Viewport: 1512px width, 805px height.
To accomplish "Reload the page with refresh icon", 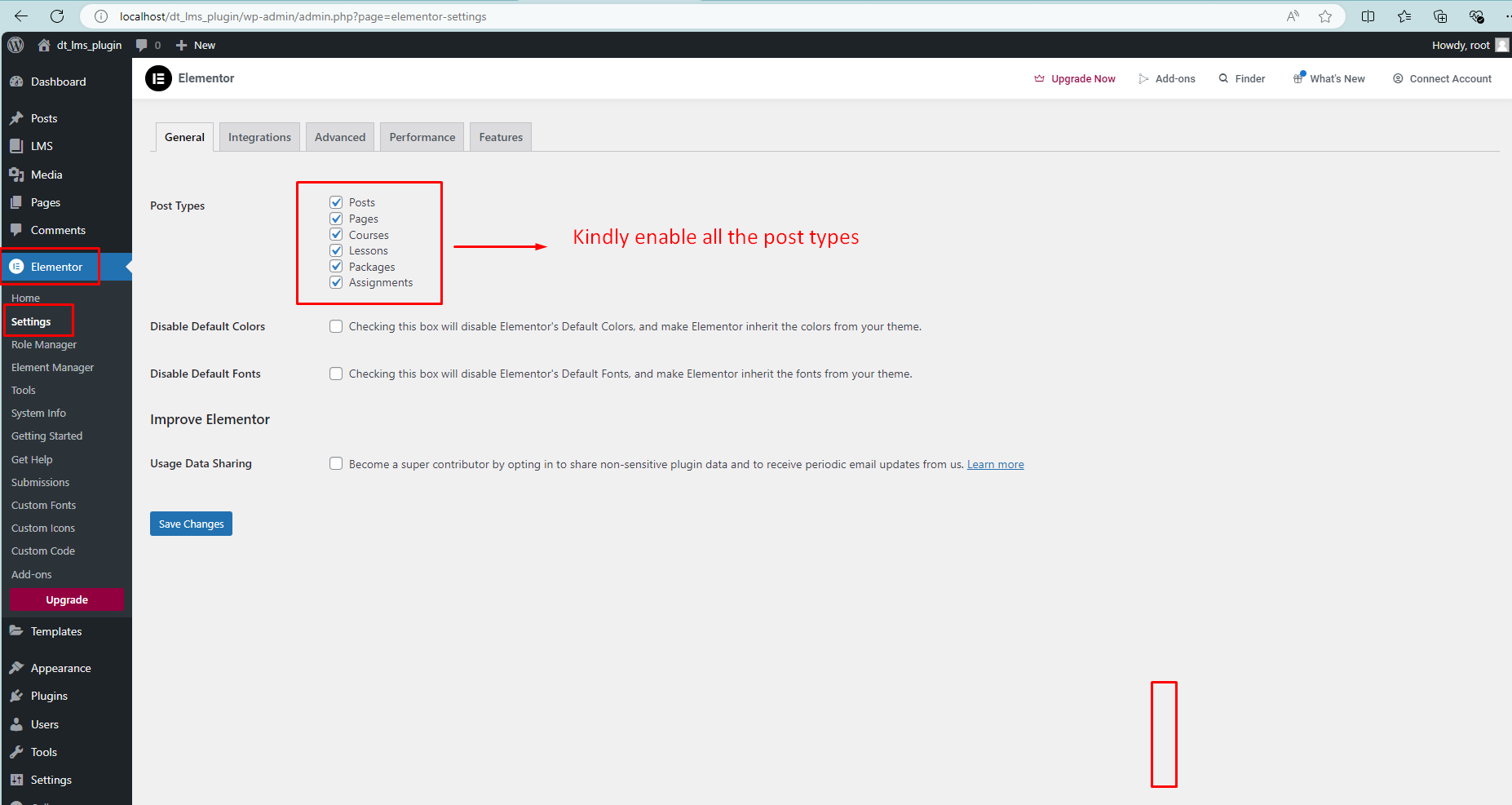I will coord(57,16).
